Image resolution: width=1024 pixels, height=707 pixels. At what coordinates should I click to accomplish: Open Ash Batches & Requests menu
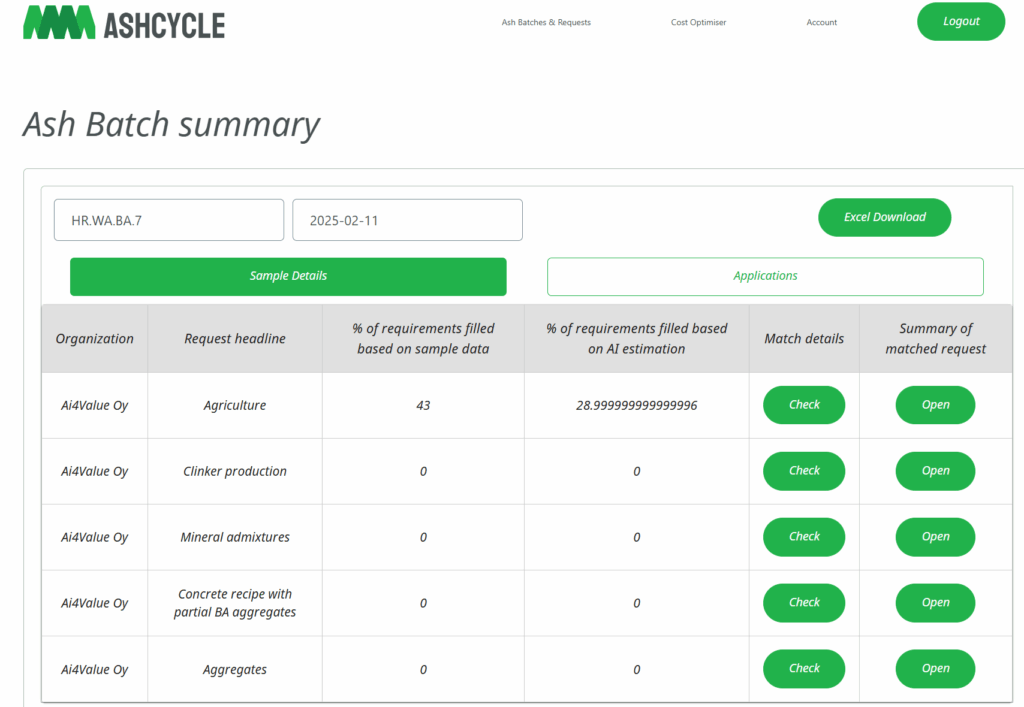(546, 22)
